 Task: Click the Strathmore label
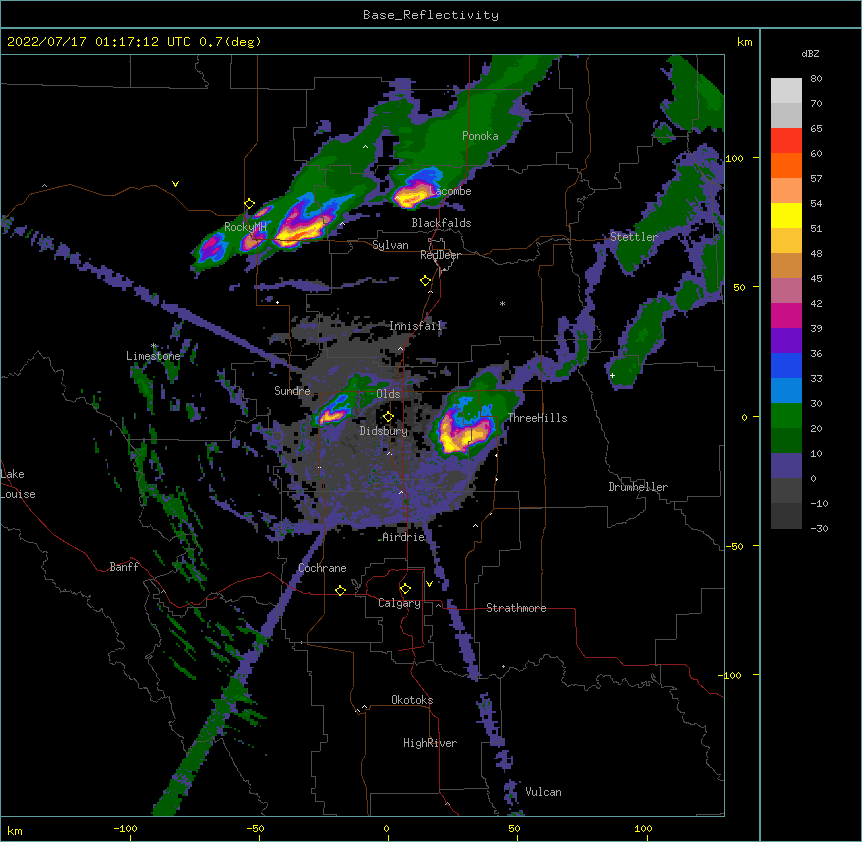(x=516, y=608)
